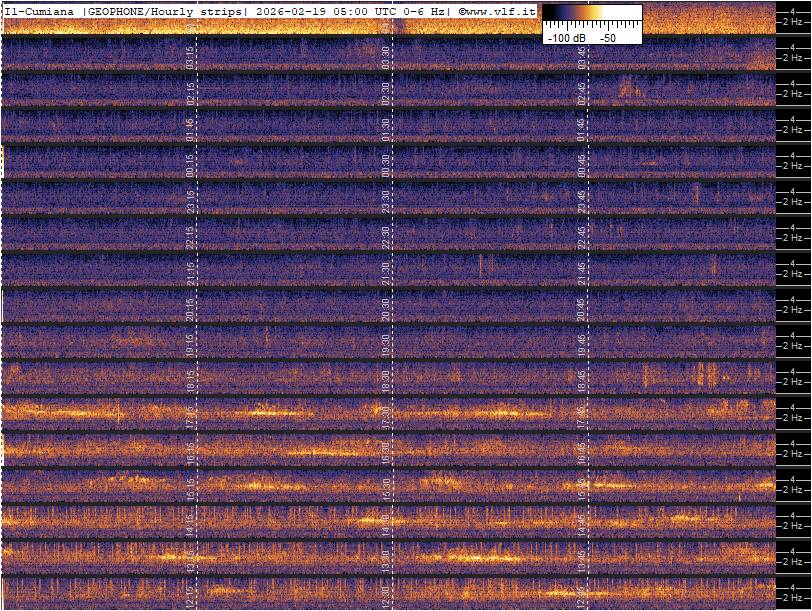This screenshot has height=611, width=812.
Task: Click the 2 Hz label on the top strip
Action: tap(795, 22)
